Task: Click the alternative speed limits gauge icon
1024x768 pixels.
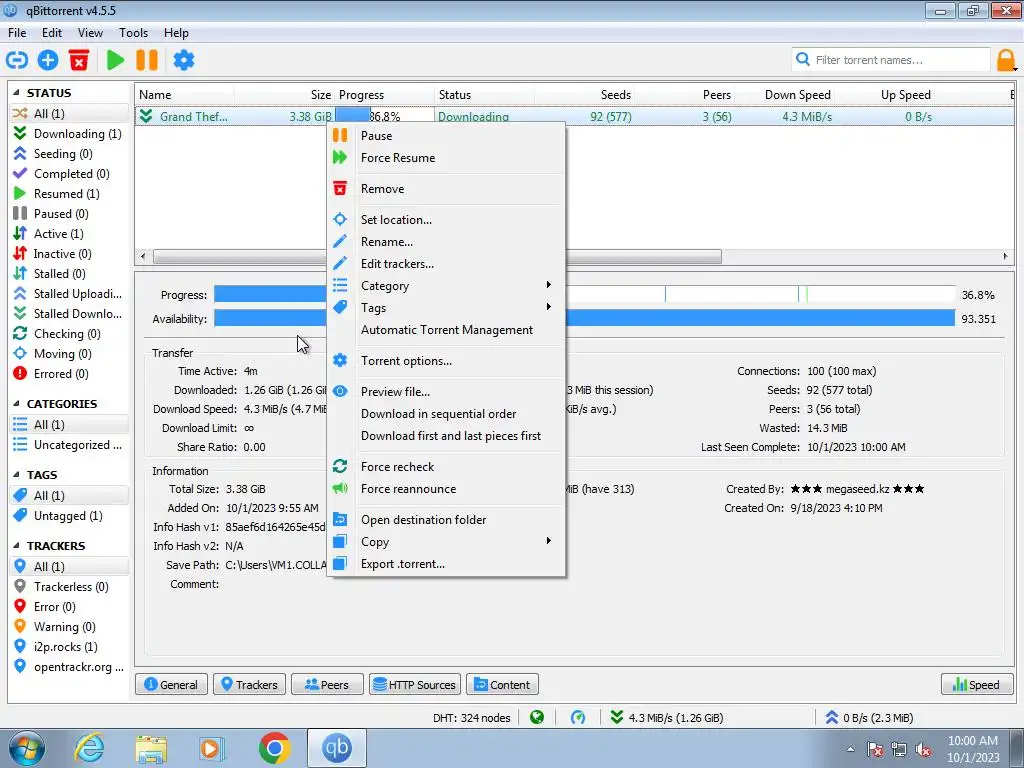Action: click(578, 718)
